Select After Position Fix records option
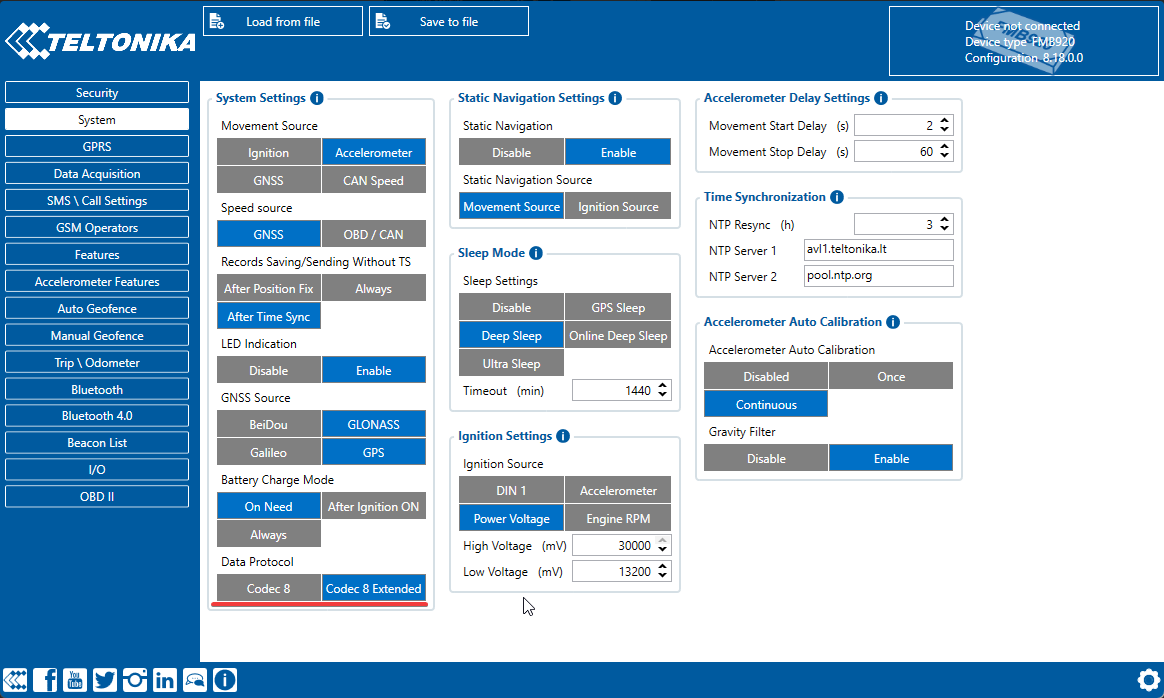Image resolution: width=1164 pixels, height=698 pixels. [x=269, y=289]
